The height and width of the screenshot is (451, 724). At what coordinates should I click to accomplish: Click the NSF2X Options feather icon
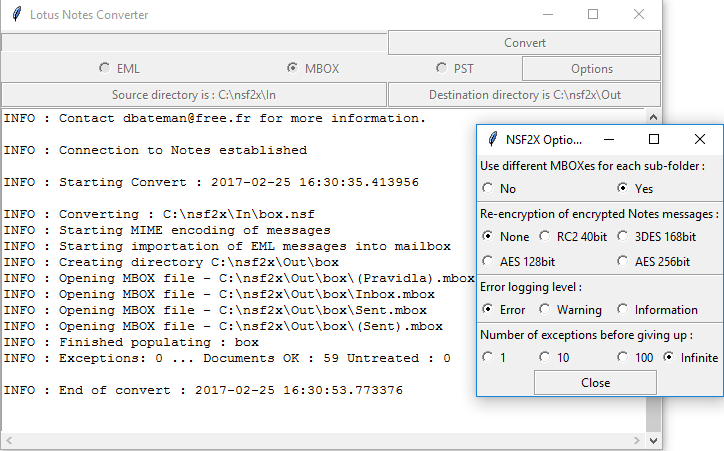coord(493,139)
